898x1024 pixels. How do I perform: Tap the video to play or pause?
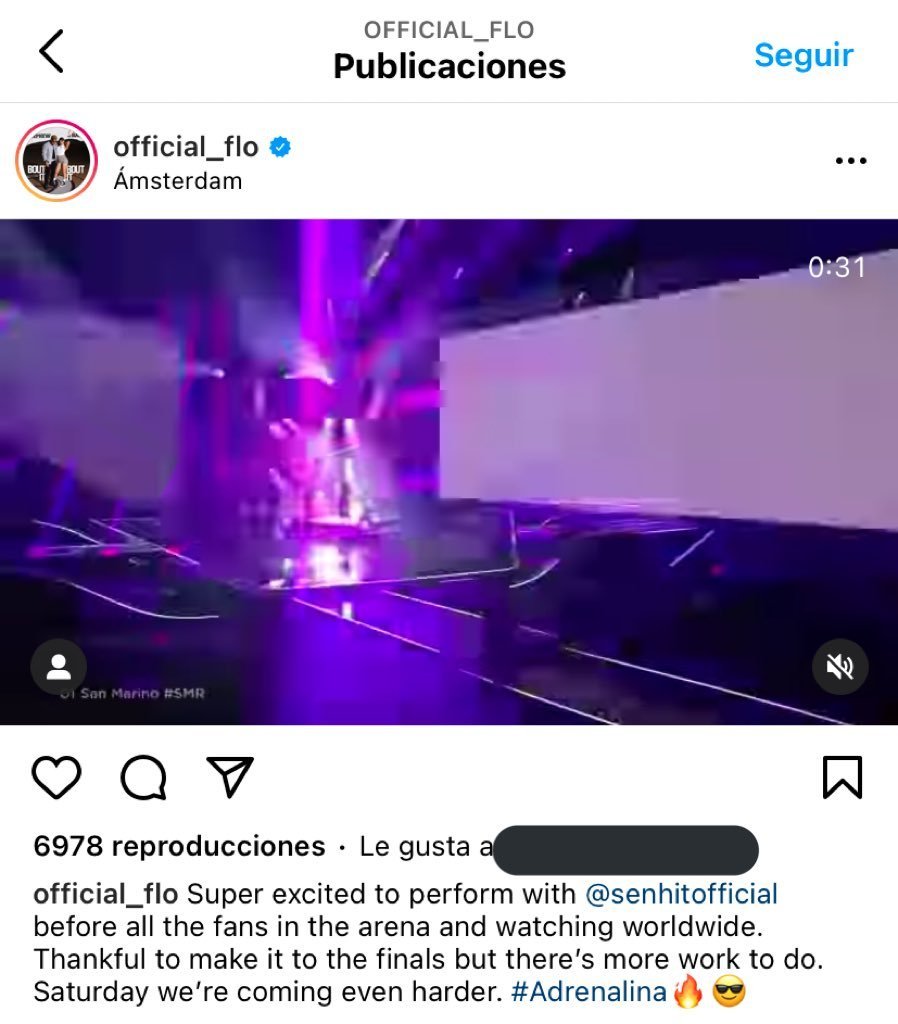[x=449, y=472]
